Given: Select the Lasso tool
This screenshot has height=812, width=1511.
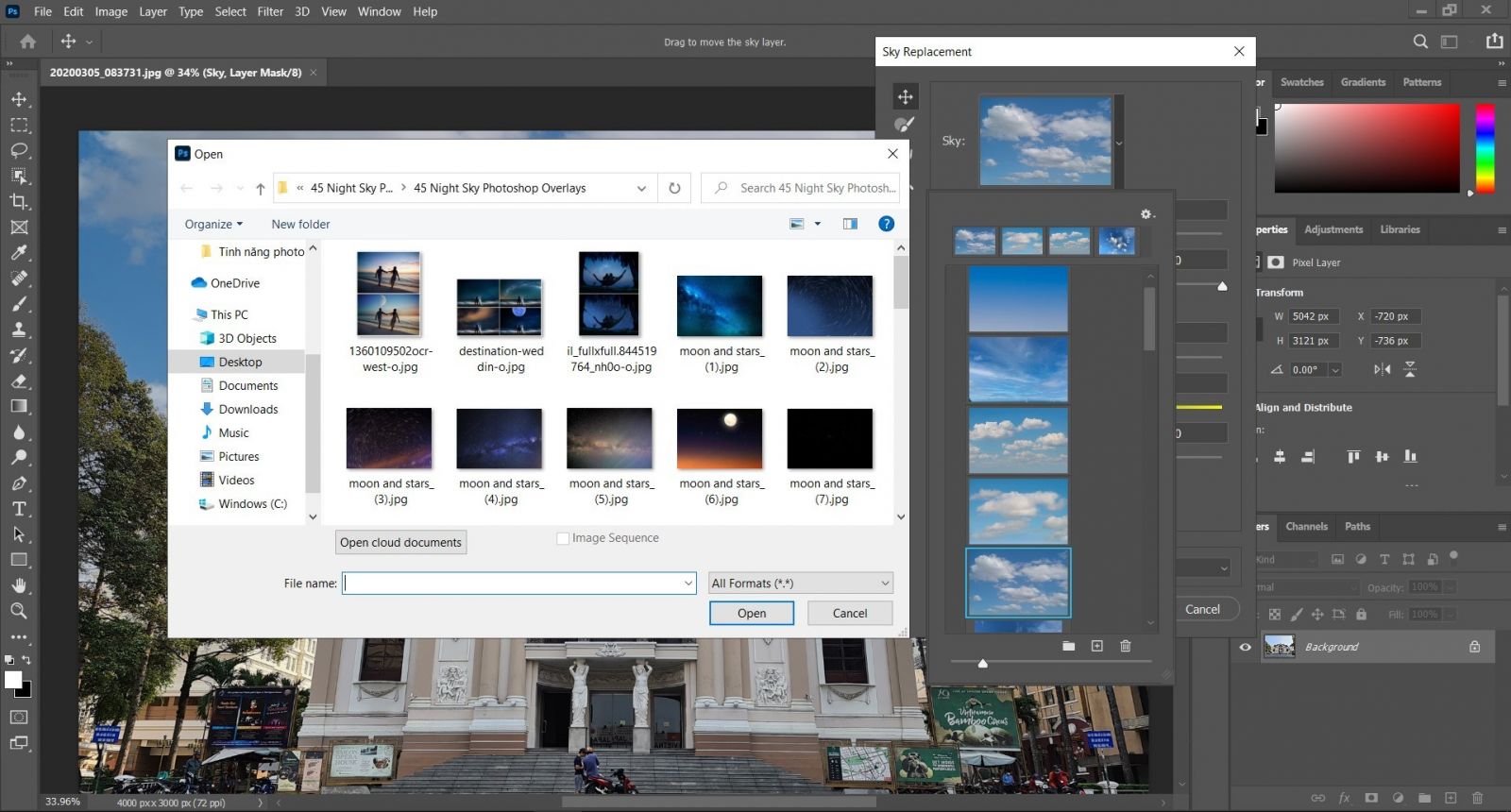Looking at the screenshot, I should coord(19,150).
